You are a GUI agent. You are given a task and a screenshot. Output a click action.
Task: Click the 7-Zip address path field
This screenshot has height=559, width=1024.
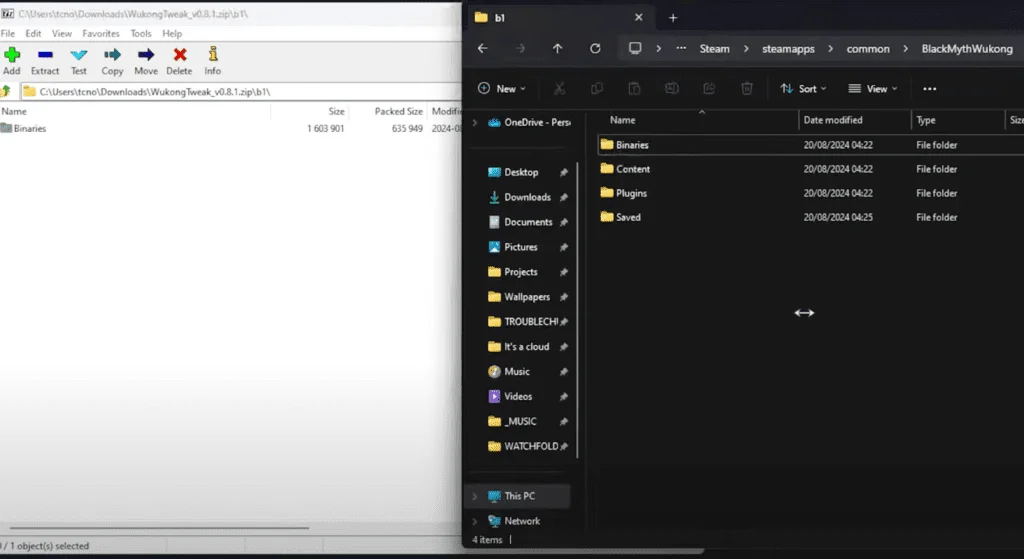coord(241,91)
